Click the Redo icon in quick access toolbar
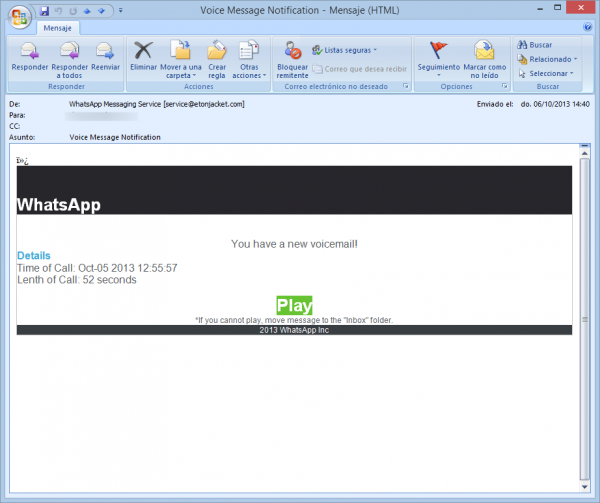This screenshot has height=503, width=600. click(73, 11)
